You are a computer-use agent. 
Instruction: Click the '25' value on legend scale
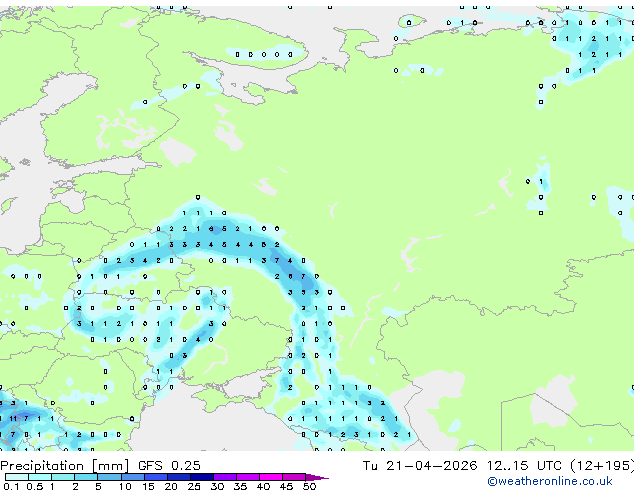[x=194, y=486]
